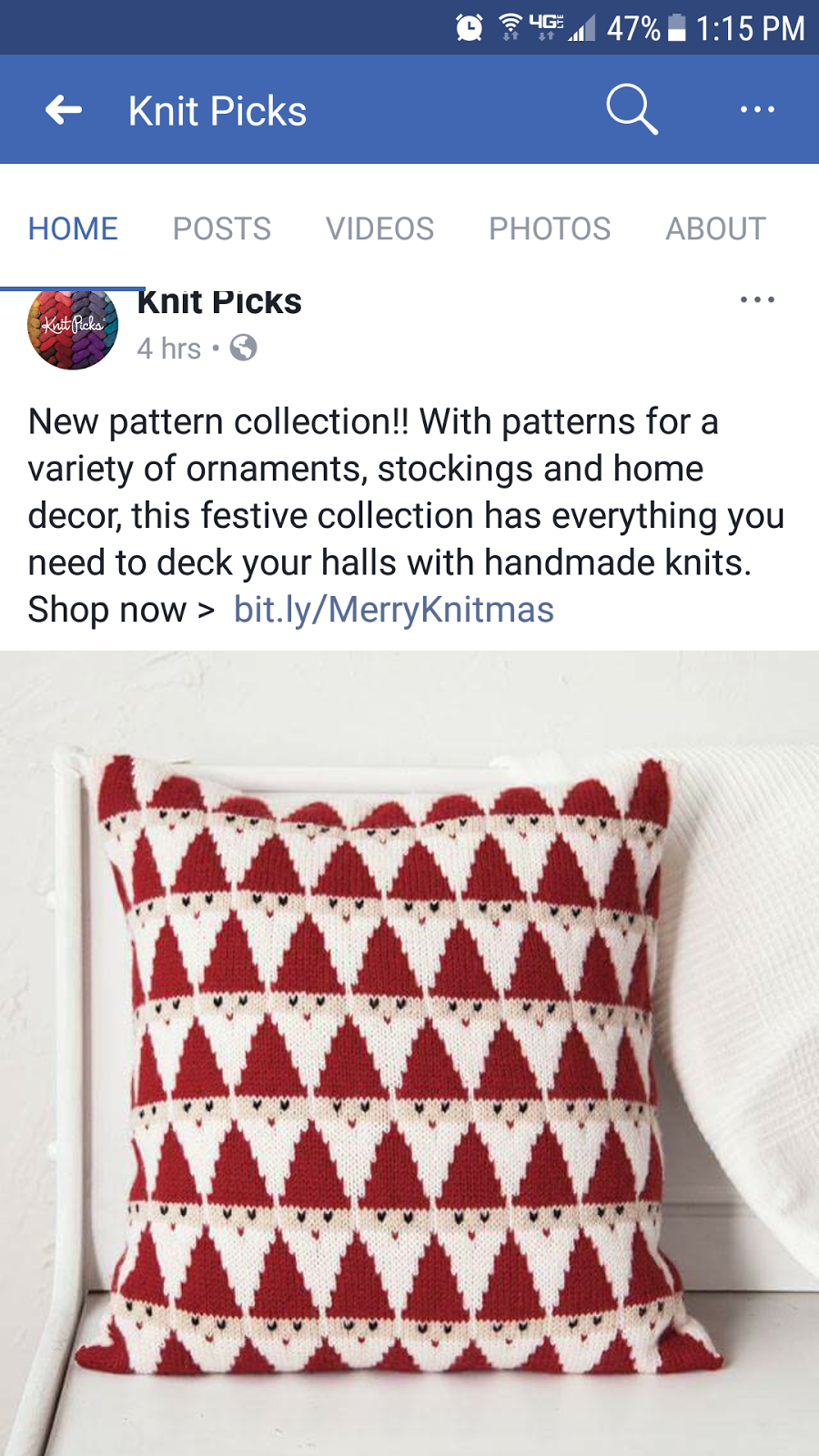The image size is (819, 1456).
Task: Tap the Knit Picks page title in header
Action: 217,111
